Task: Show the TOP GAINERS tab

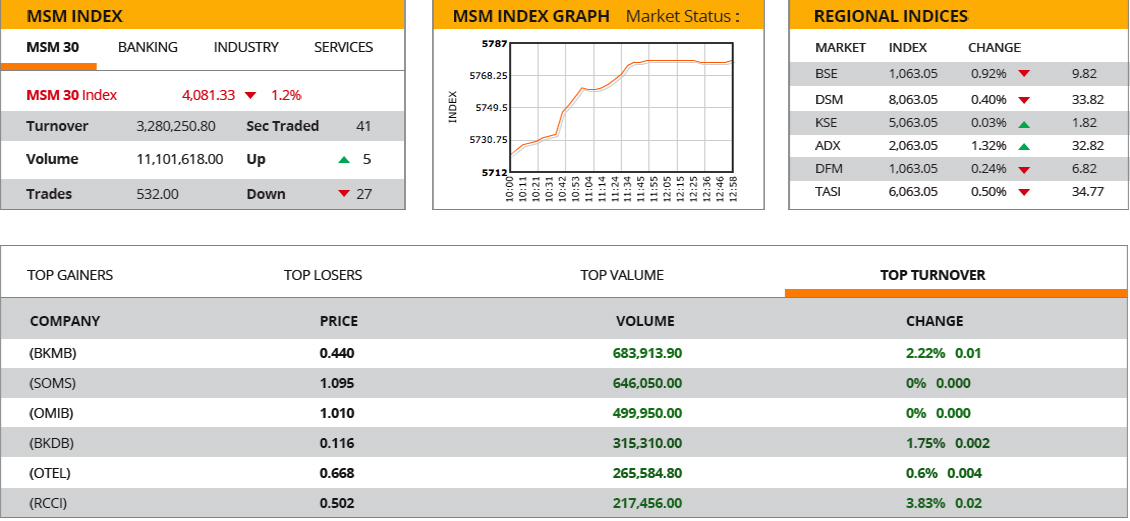Action: pos(70,275)
